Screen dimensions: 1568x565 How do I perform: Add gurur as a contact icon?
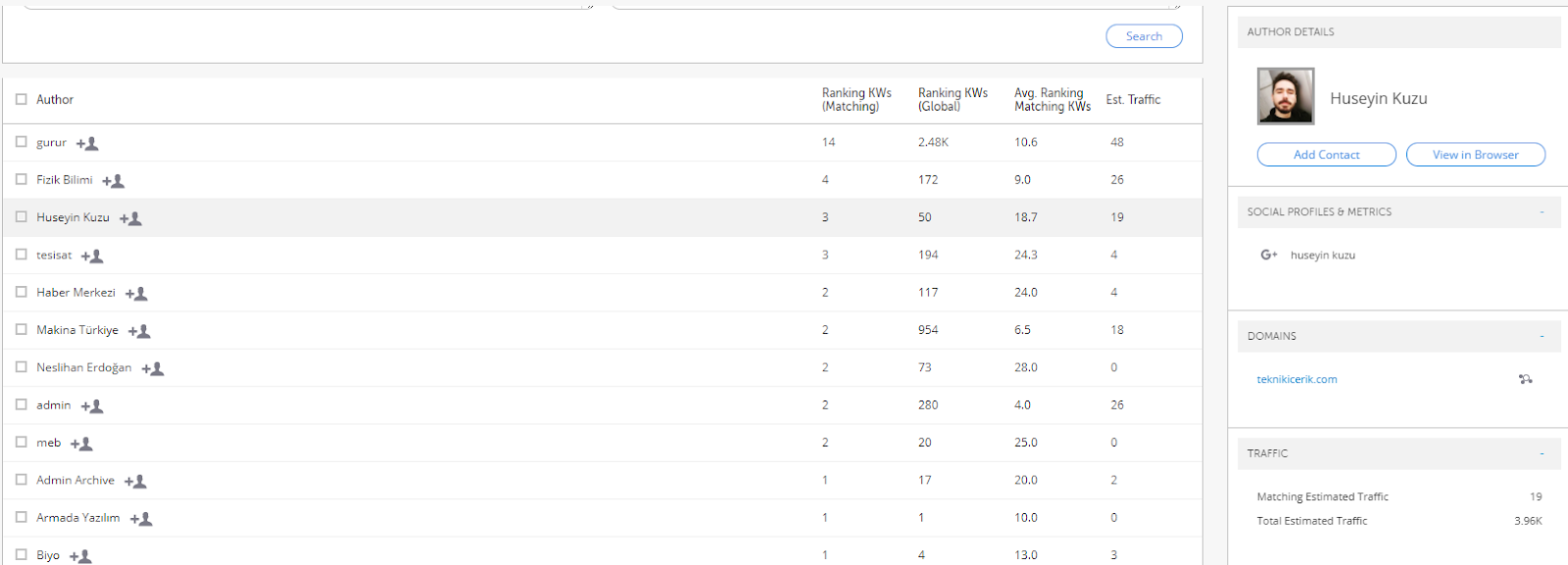(87, 144)
